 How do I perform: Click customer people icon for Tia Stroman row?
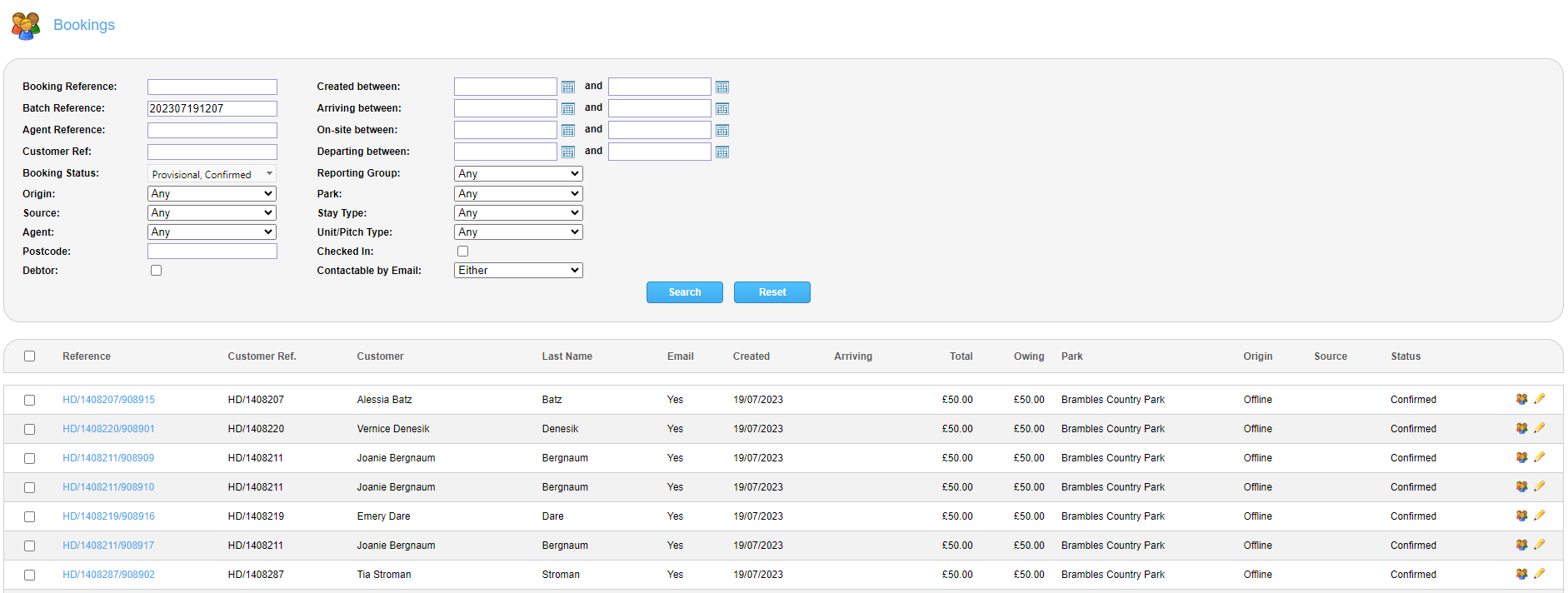tap(1521, 574)
